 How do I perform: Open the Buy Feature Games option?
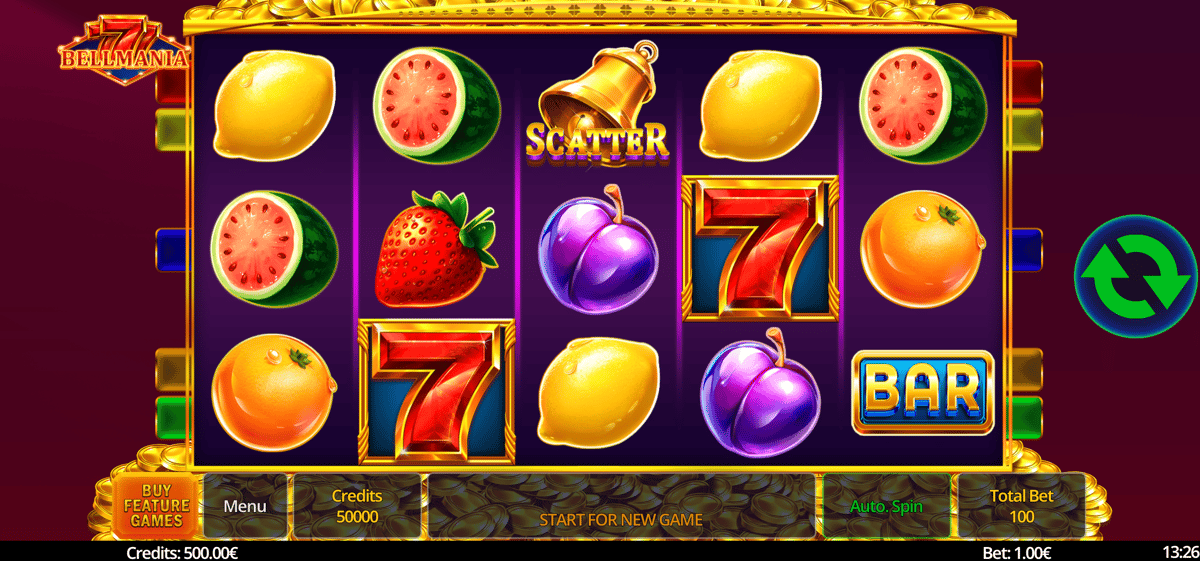coord(156,506)
